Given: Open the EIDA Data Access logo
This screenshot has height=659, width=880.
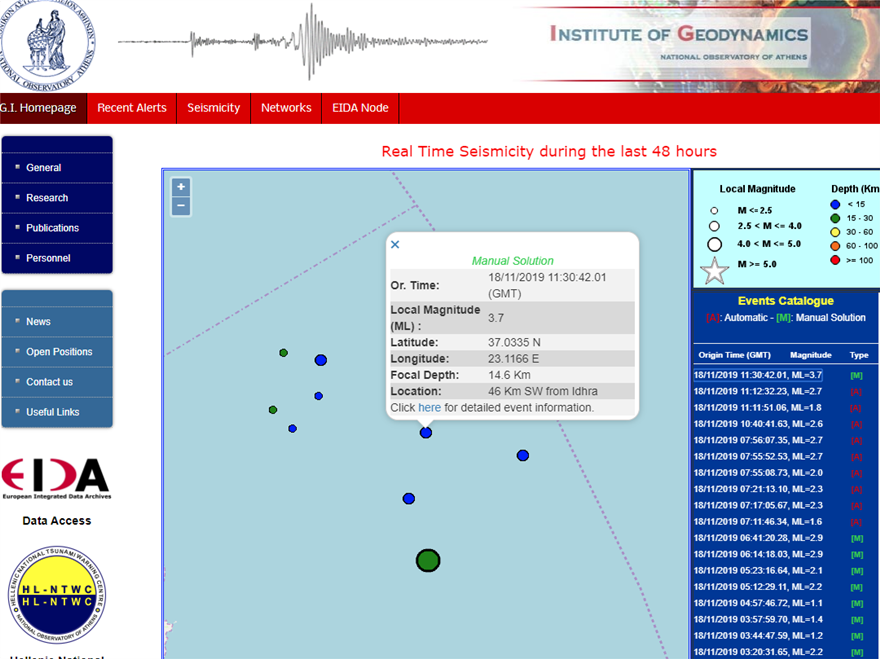Looking at the screenshot, I should pos(56,478).
